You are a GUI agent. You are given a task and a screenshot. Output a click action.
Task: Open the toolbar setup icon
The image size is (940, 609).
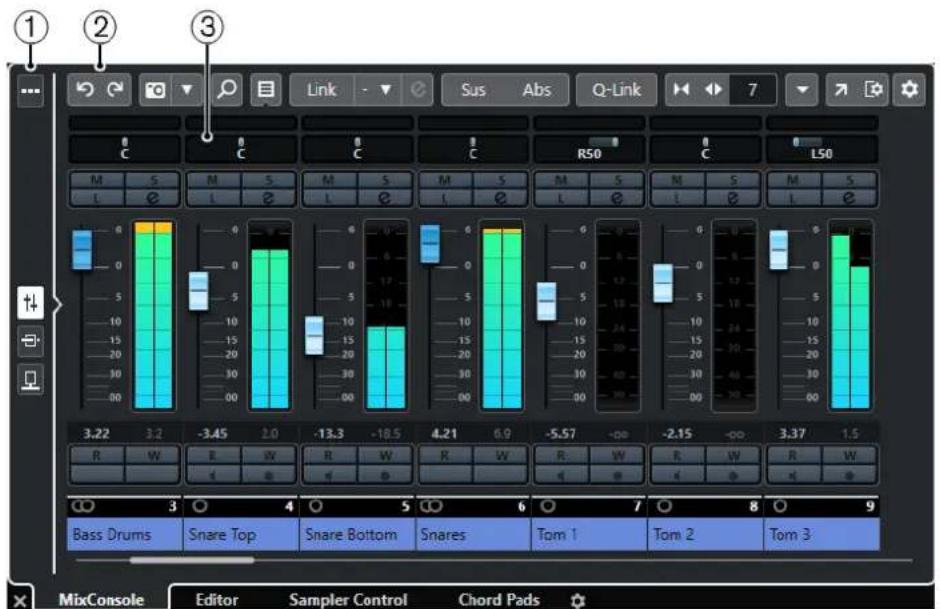(873, 90)
